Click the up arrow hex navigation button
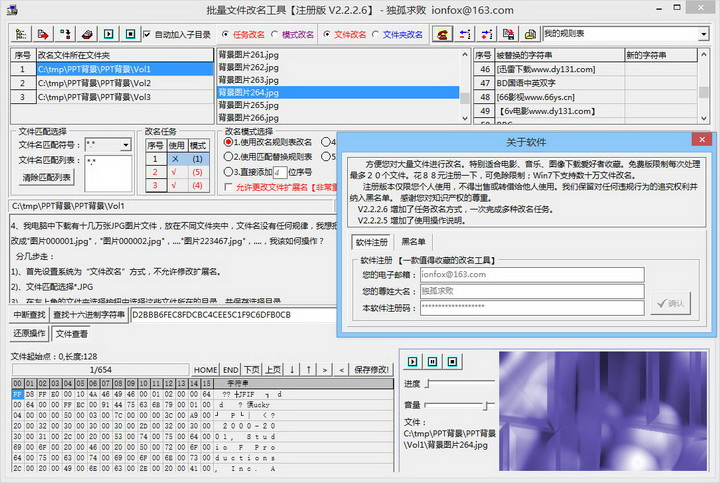The height and width of the screenshot is (483, 720). coord(309,370)
